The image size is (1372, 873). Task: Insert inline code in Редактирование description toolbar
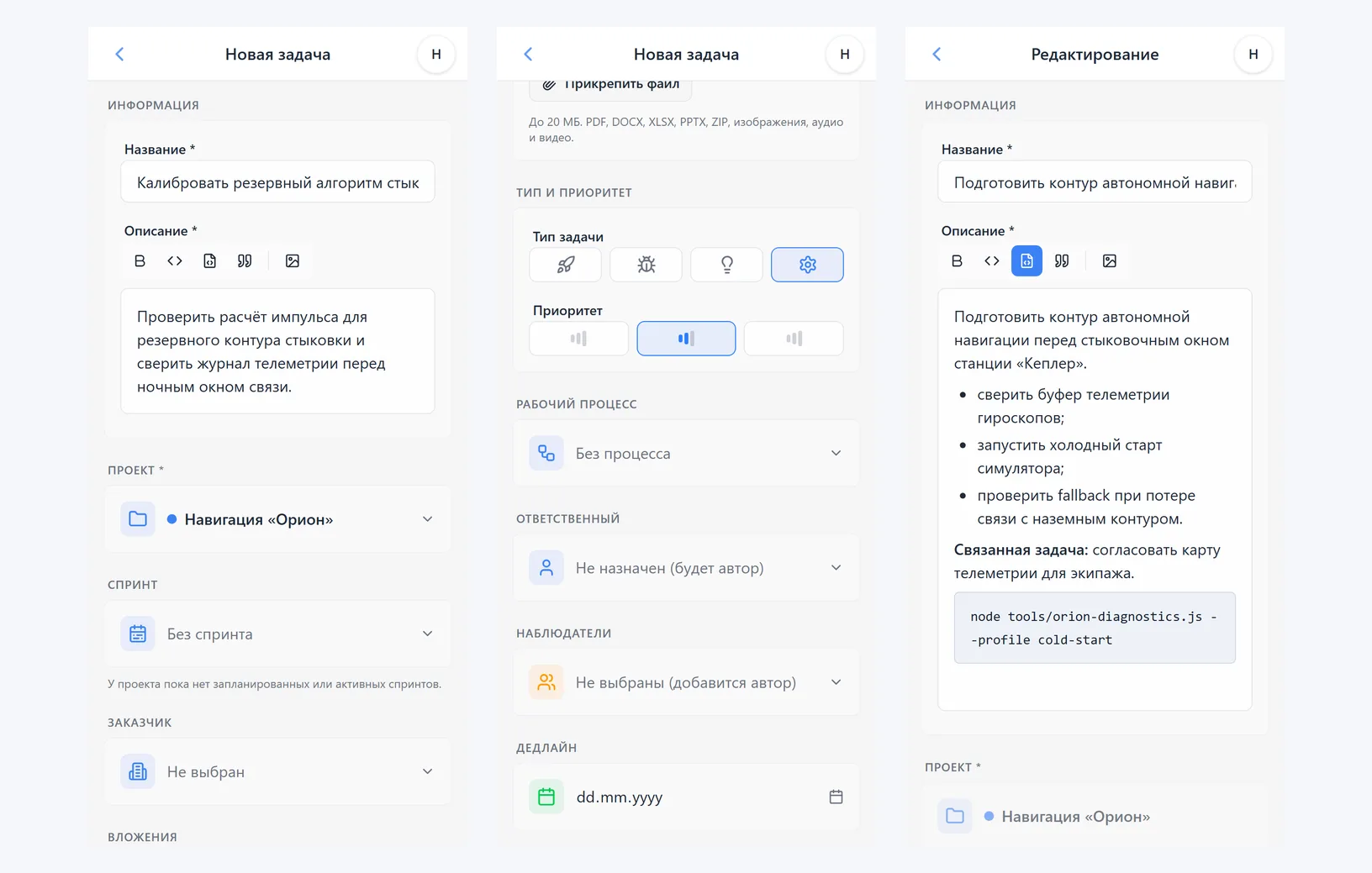coord(992,260)
